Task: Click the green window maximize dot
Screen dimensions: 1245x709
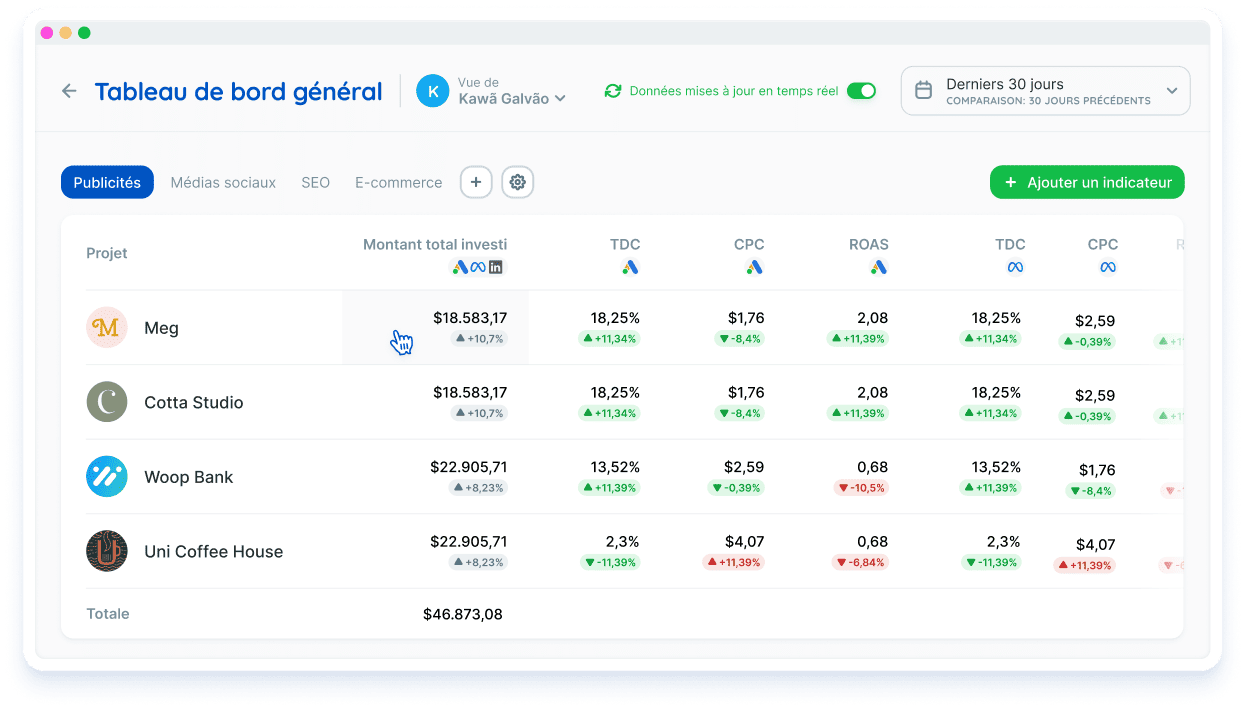Action: [84, 33]
